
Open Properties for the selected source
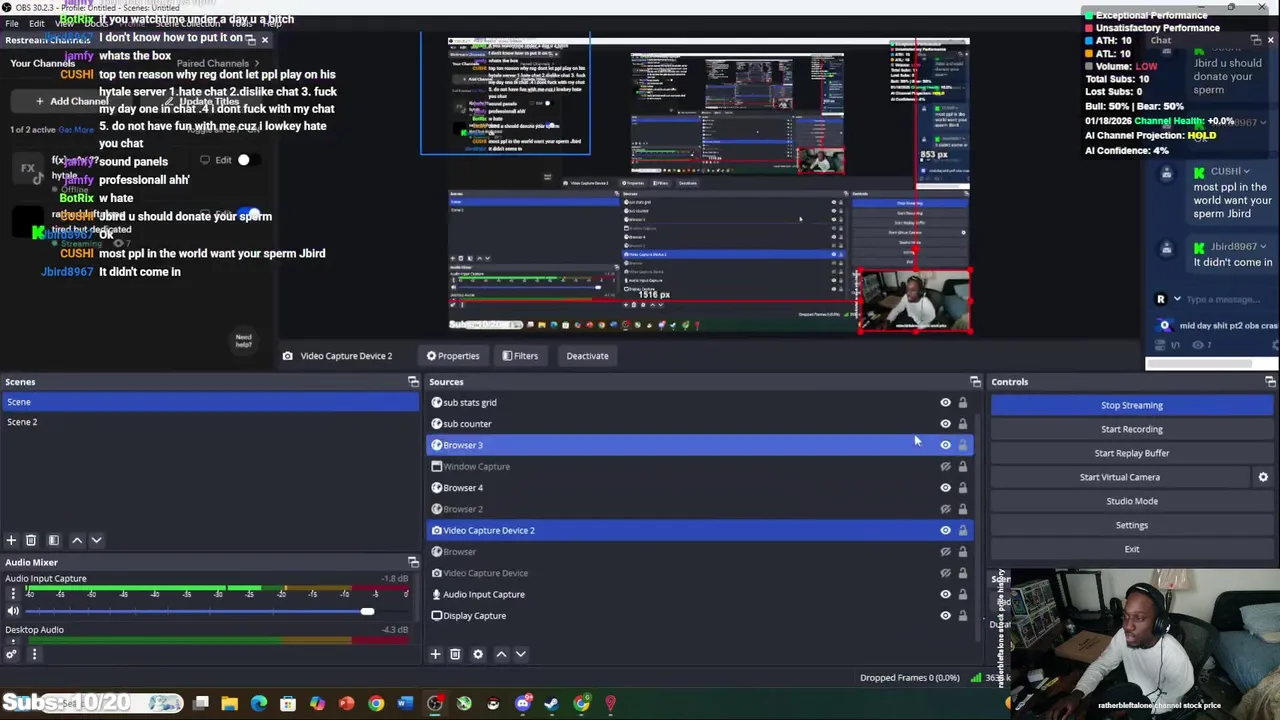[453, 356]
